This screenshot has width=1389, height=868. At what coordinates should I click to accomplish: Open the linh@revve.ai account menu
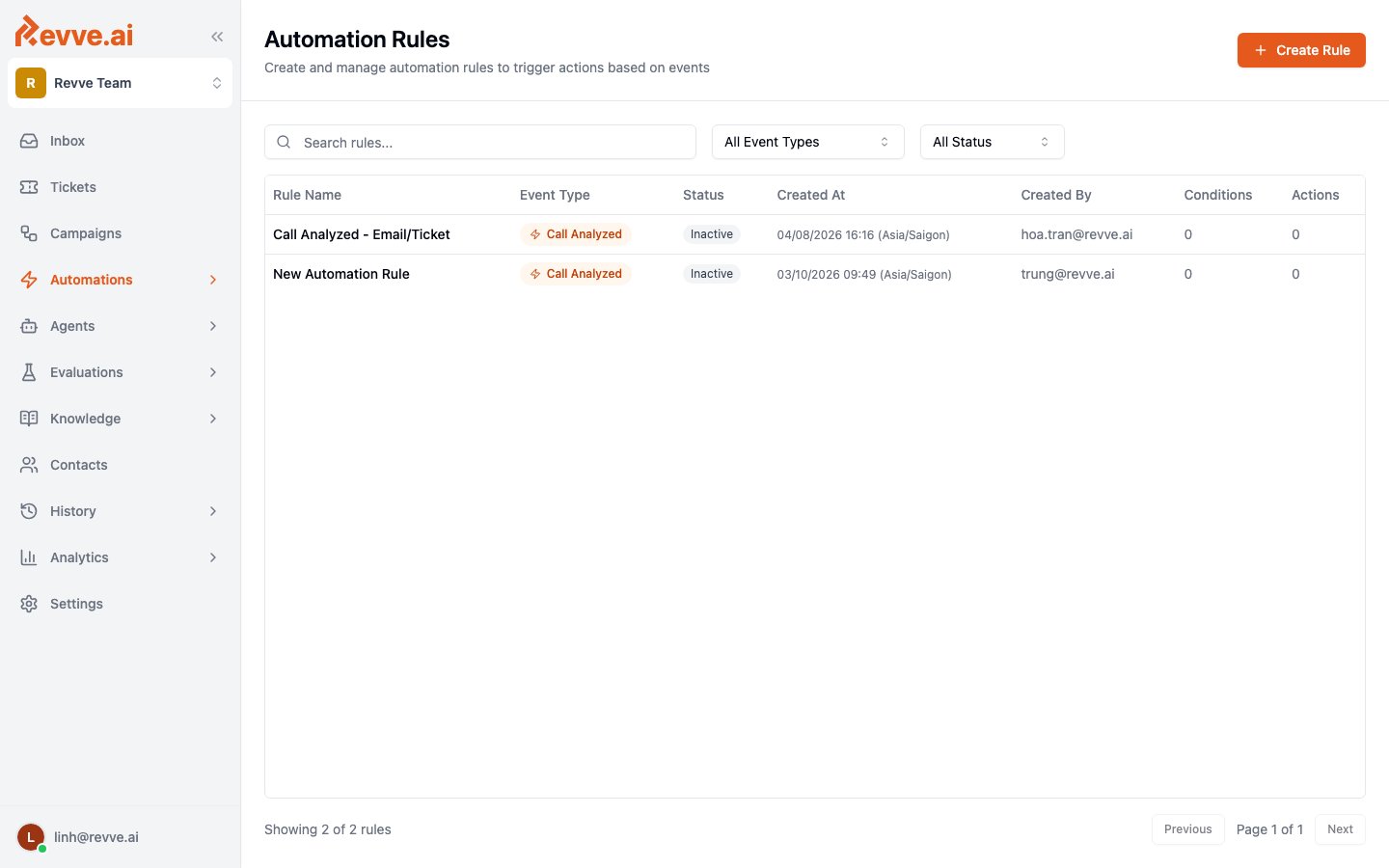(120, 837)
